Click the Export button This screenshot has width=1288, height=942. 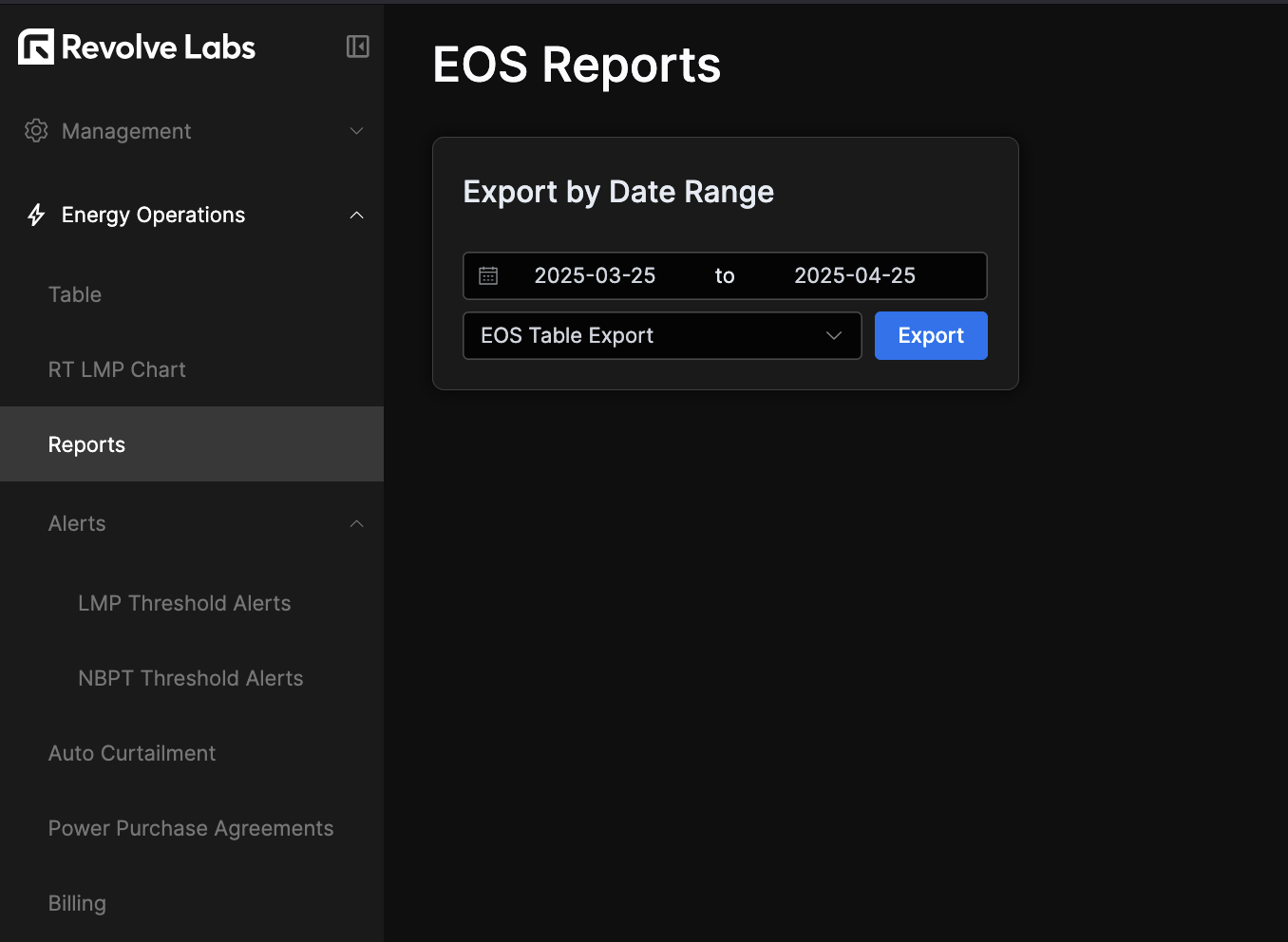[931, 335]
